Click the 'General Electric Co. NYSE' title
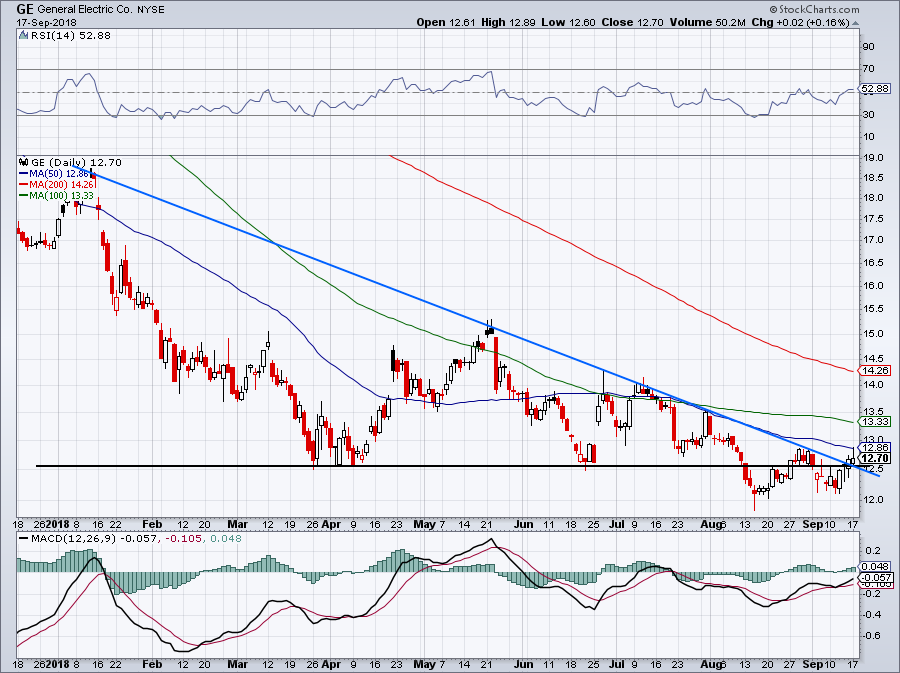900x673 pixels. [100, 10]
